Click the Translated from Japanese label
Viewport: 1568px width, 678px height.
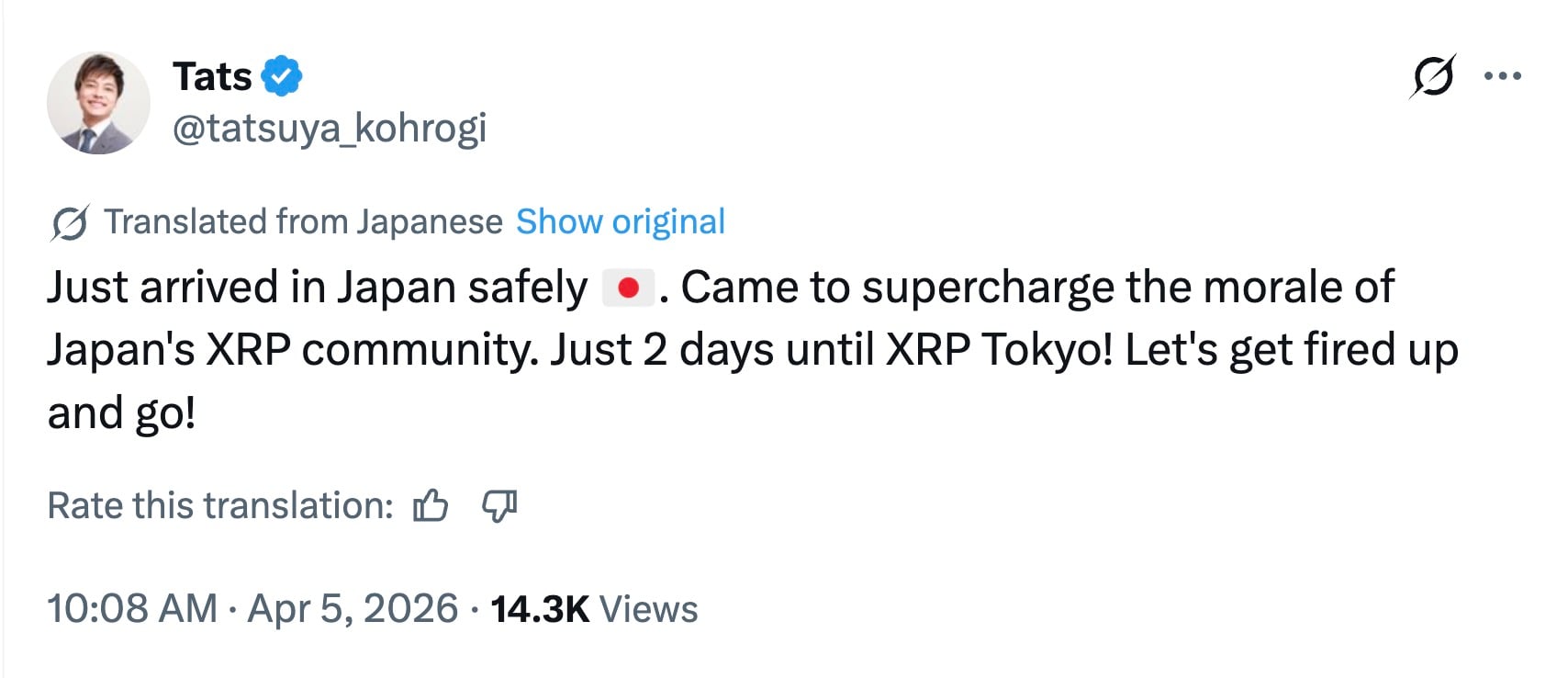pyautogui.click(x=303, y=222)
